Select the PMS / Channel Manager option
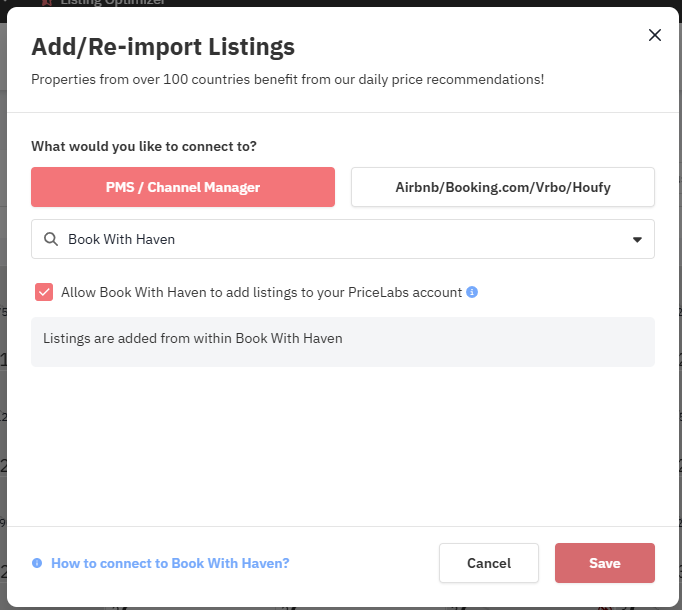 [183, 187]
